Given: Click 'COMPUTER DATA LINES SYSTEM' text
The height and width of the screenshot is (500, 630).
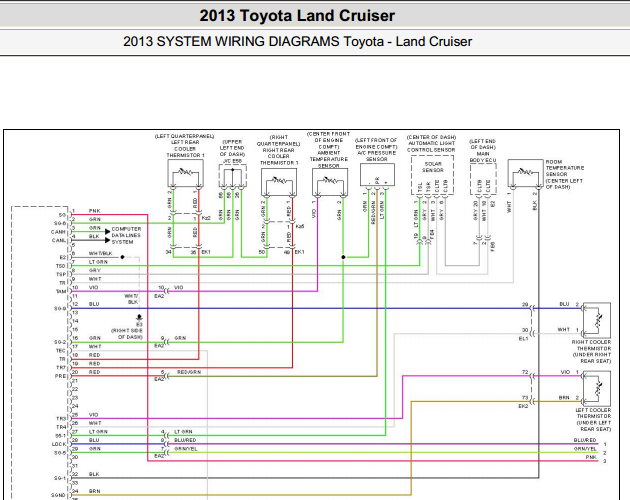Looking at the screenshot, I should [126, 235].
